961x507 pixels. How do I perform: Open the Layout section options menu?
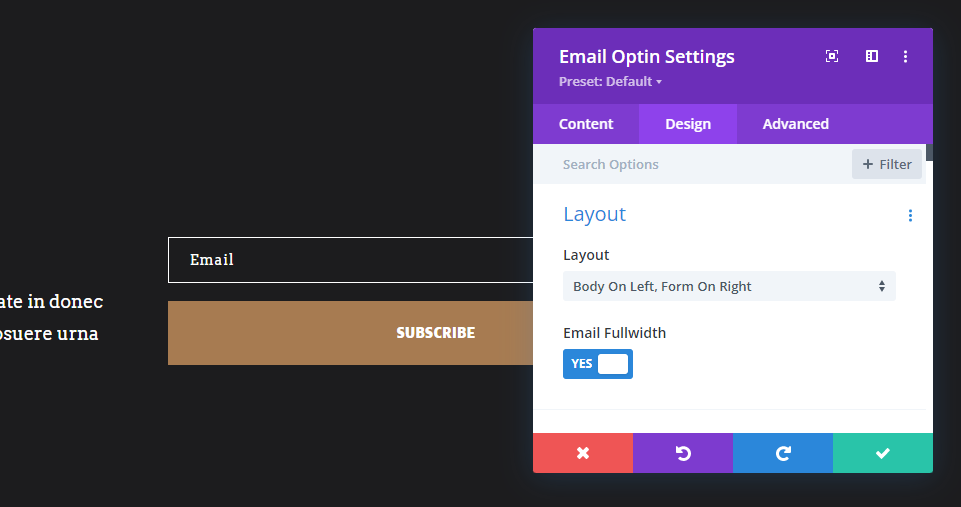click(910, 215)
